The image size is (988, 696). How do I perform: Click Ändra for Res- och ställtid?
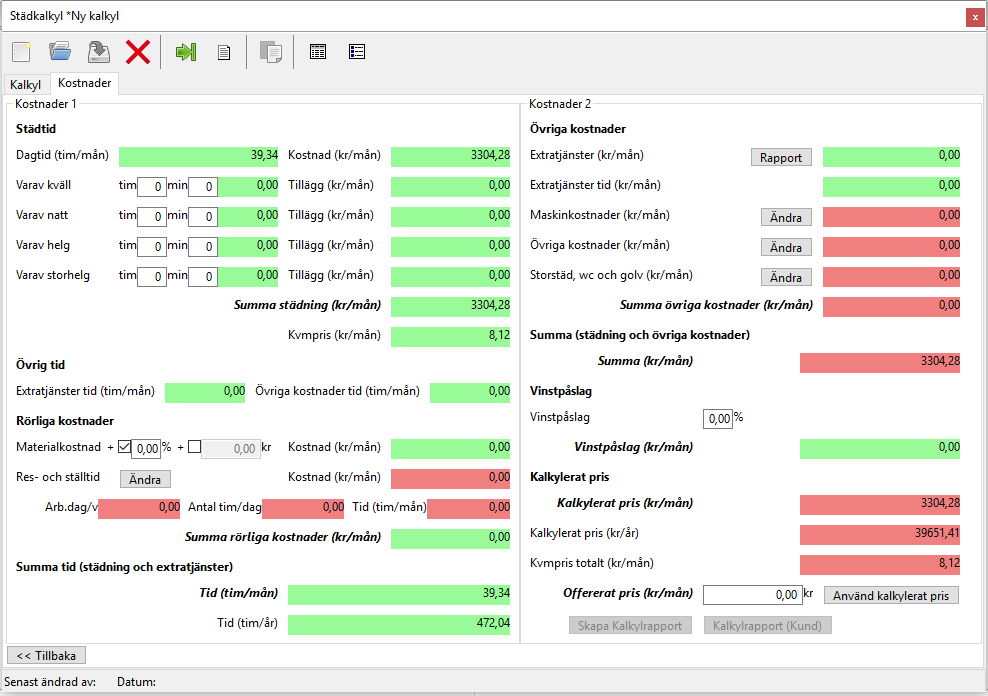click(145, 479)
